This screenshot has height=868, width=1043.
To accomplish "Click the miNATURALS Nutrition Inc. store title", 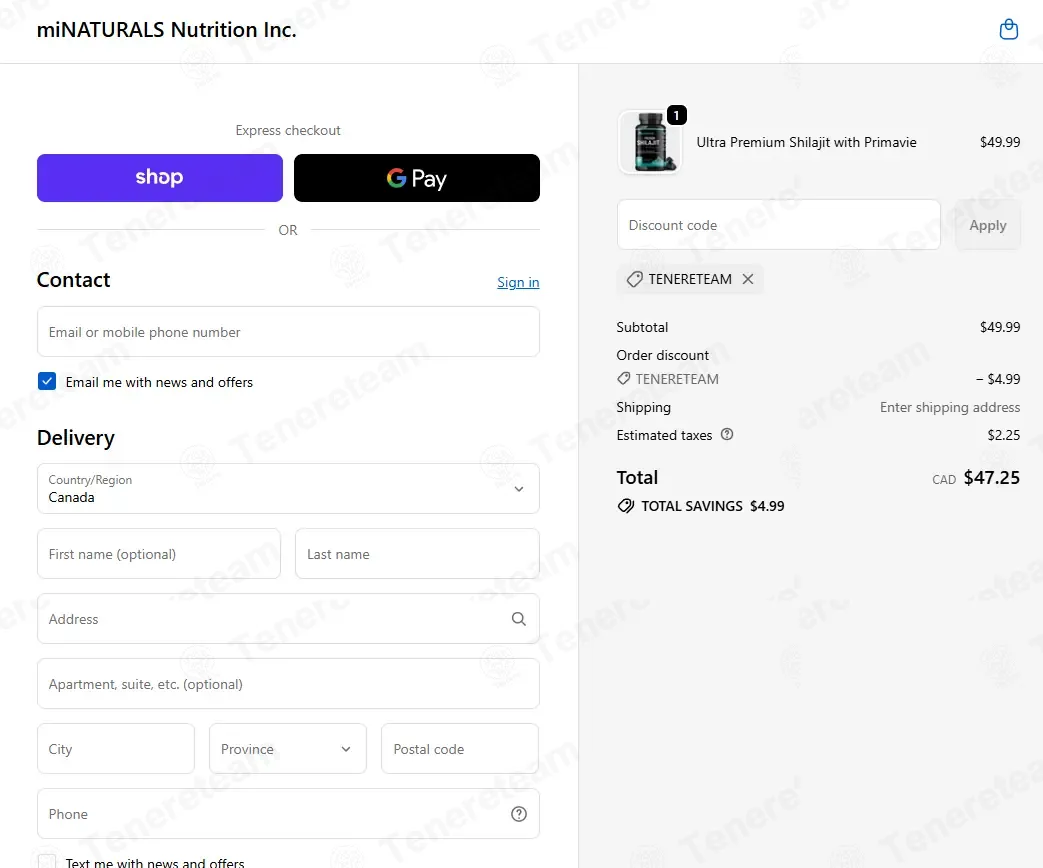I will [166, 30].
